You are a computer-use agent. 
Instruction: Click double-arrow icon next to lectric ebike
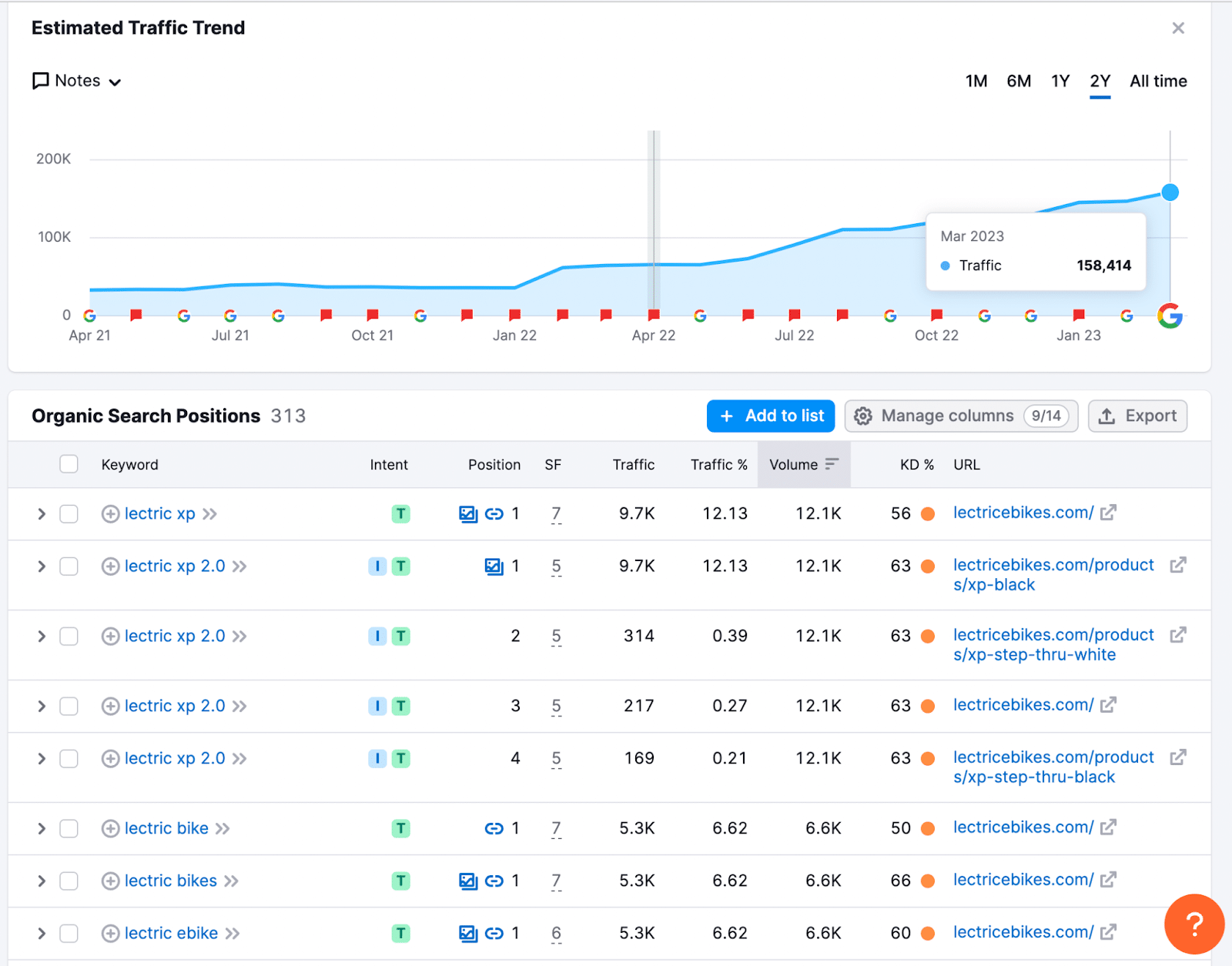[233, 933]
